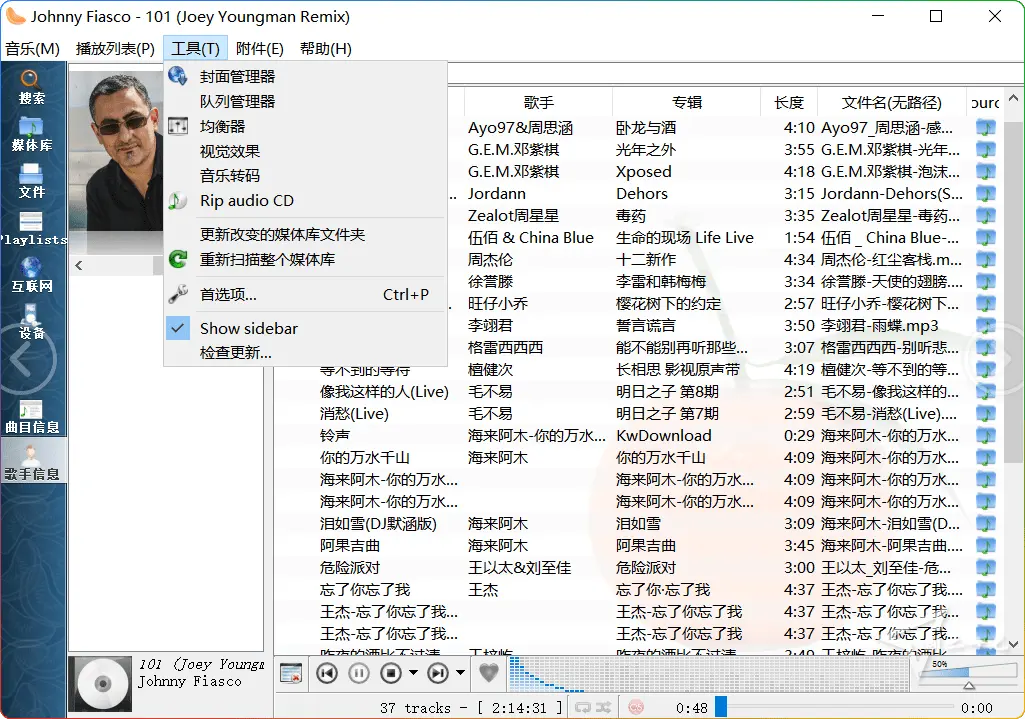Open stop button dropdown arrow

[413, 673]
